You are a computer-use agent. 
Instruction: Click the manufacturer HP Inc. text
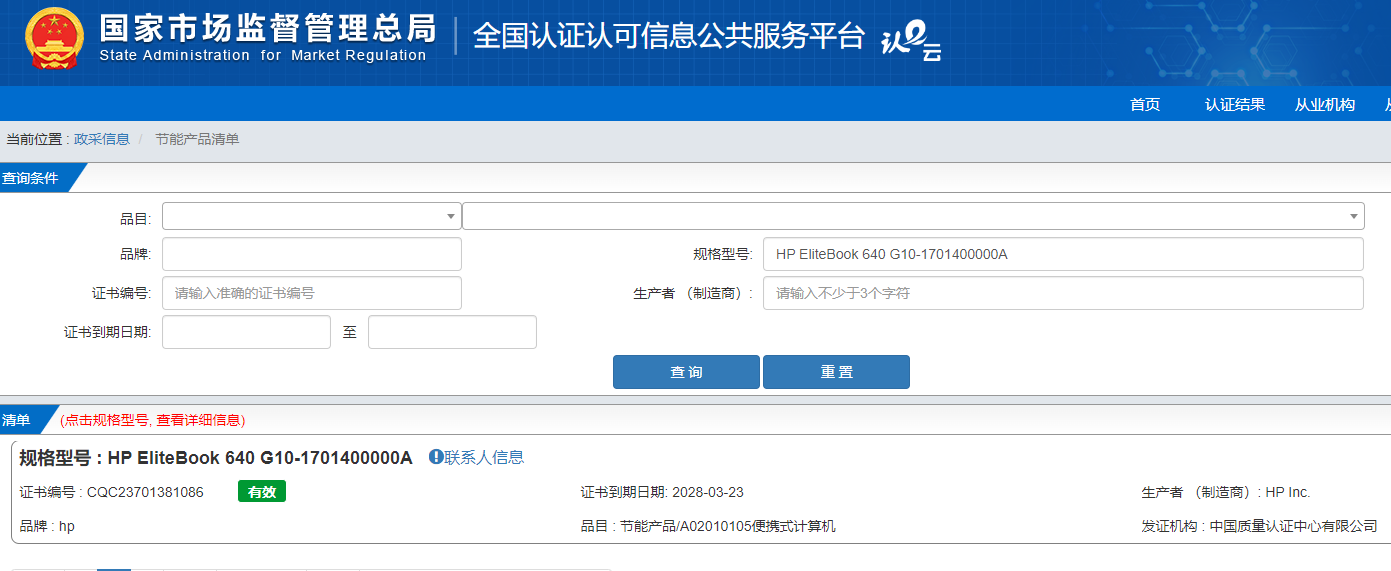click(x=1288, y=492)
